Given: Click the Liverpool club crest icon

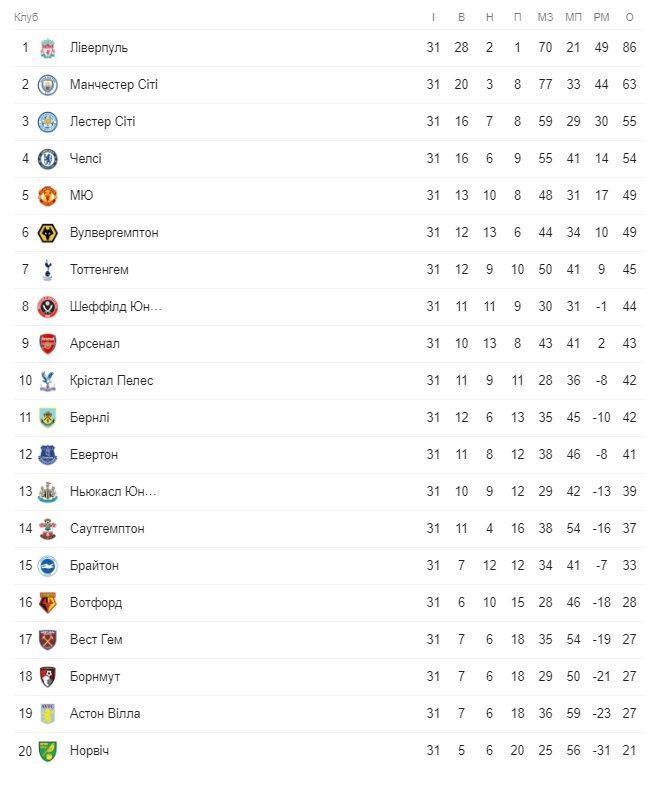Looking at the screenshot, I should point(48,48).
